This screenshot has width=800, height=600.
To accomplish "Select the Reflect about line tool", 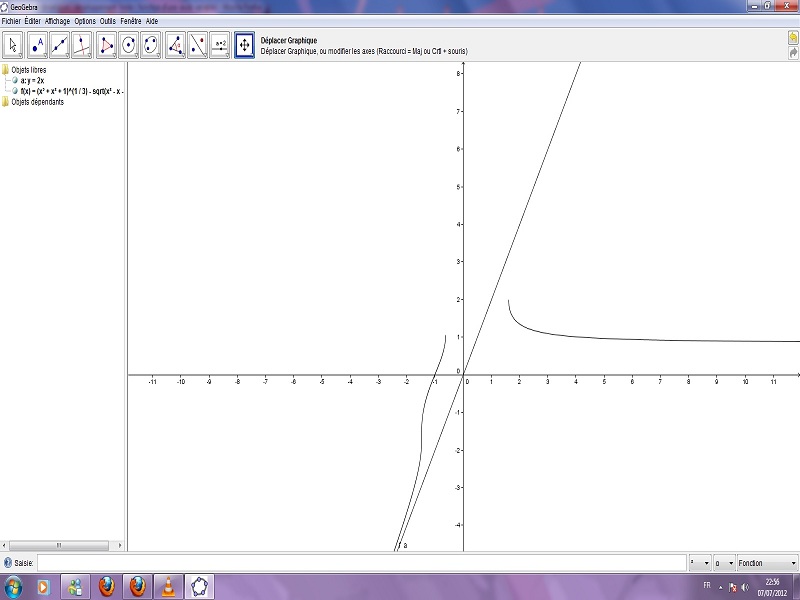I will 198,44.
